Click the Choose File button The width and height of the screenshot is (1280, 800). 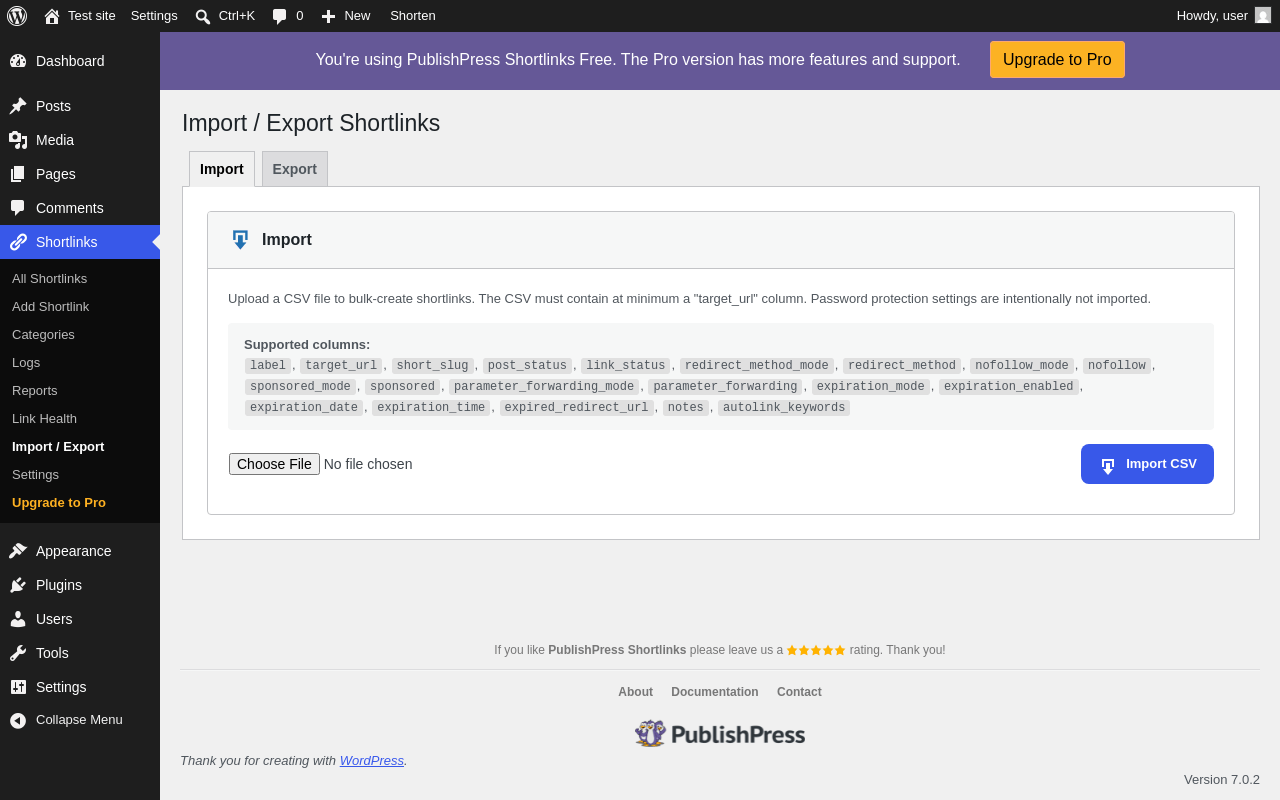point(274,464)
